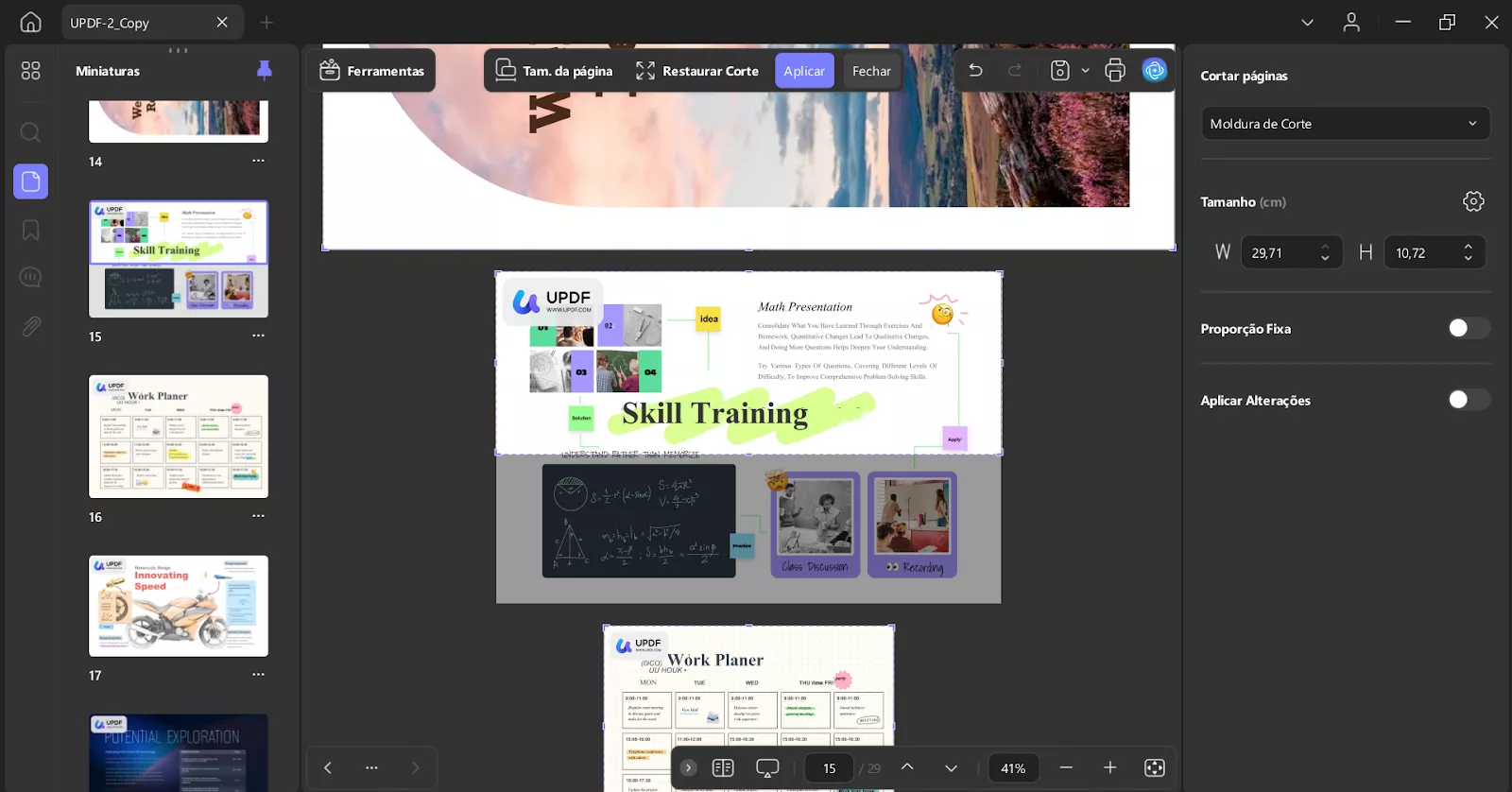1512x792 pixels.
Task: Start slideshow presentation mode
Action: [x=767, y=767]
